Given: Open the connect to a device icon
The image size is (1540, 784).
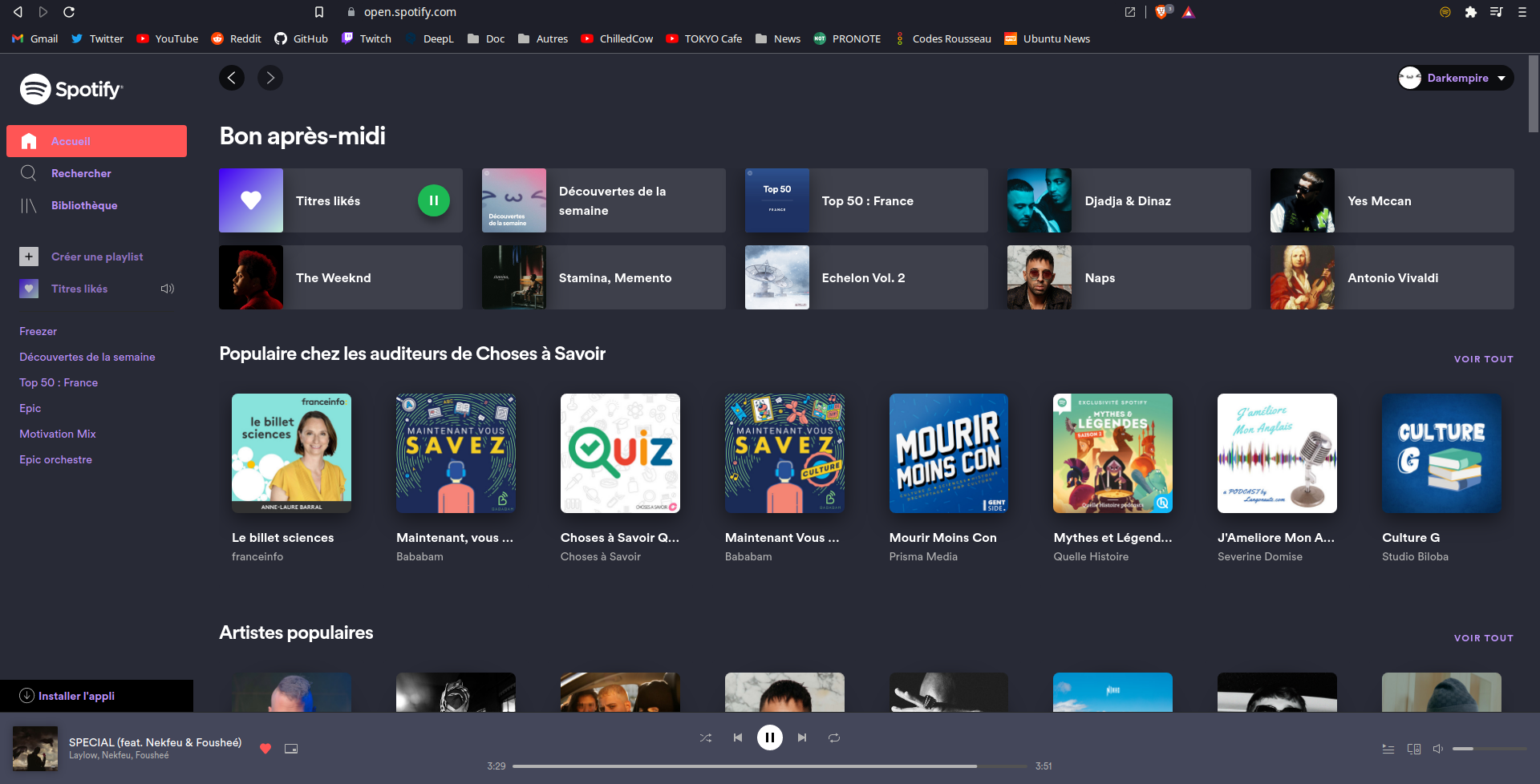Looking at the screenshot, I should pos(1414,749).
